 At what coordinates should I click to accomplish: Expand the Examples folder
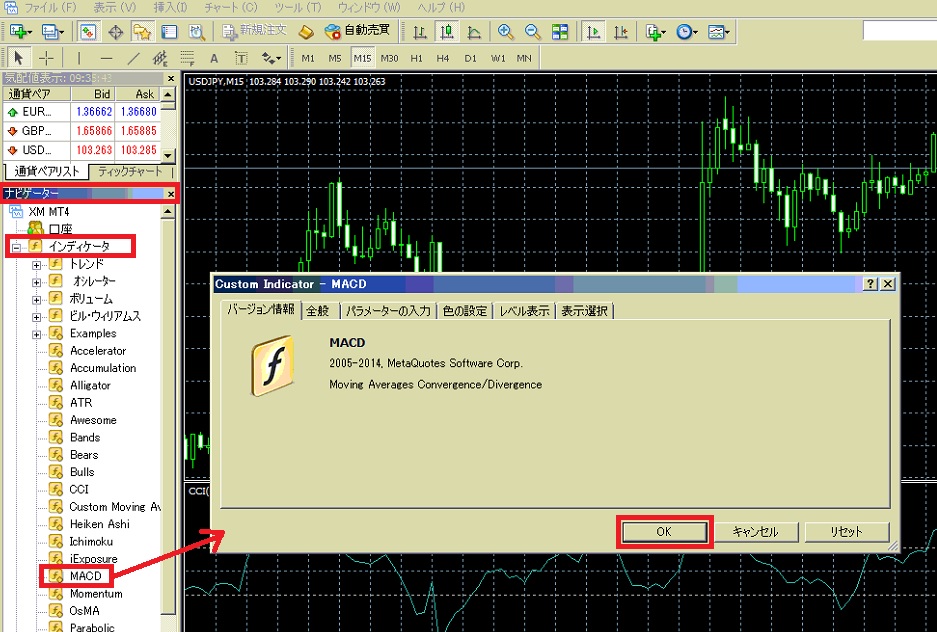[36, 335]
